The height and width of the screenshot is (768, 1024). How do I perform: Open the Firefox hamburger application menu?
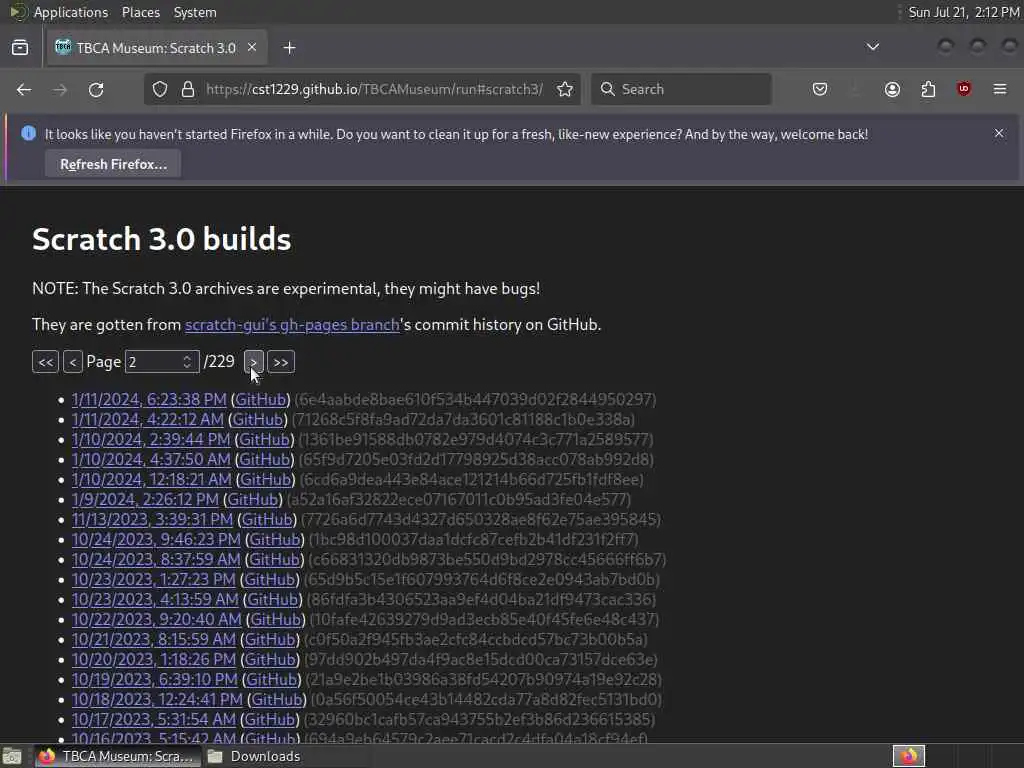point(1000,89)
